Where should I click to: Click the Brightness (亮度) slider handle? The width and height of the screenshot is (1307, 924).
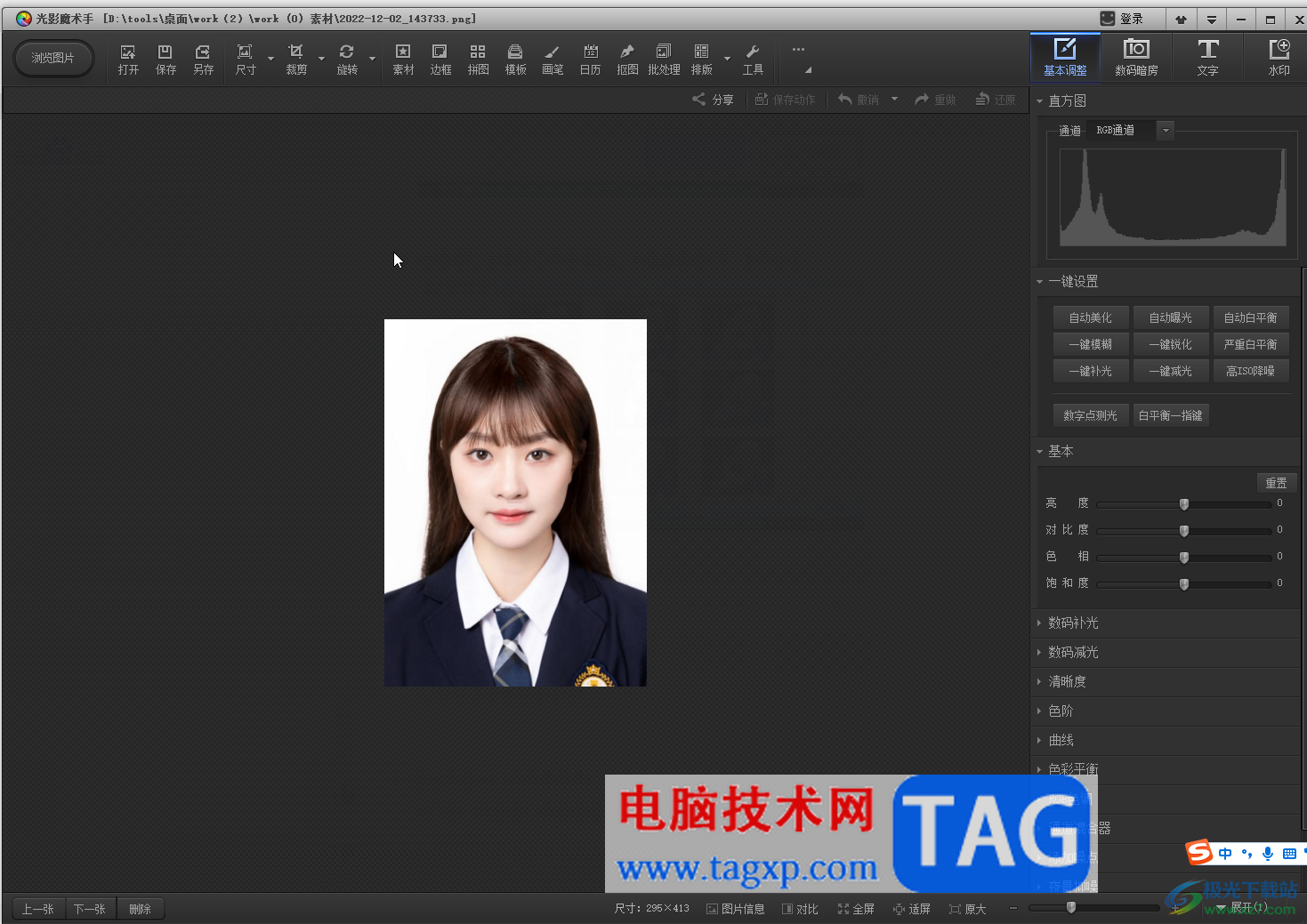coord(1184,504)
